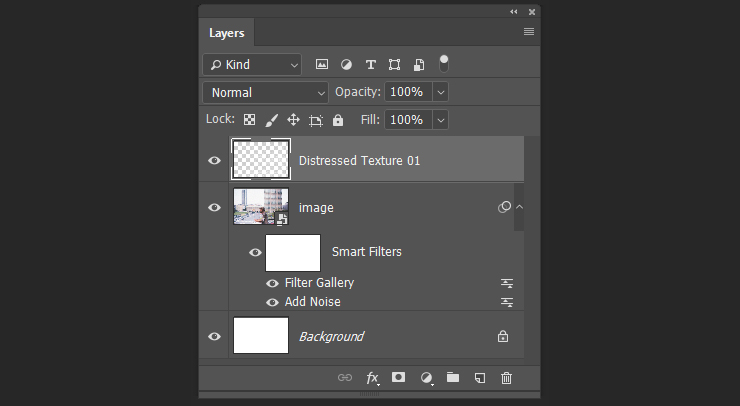Lock transparent pixels

tap(249, 120)
